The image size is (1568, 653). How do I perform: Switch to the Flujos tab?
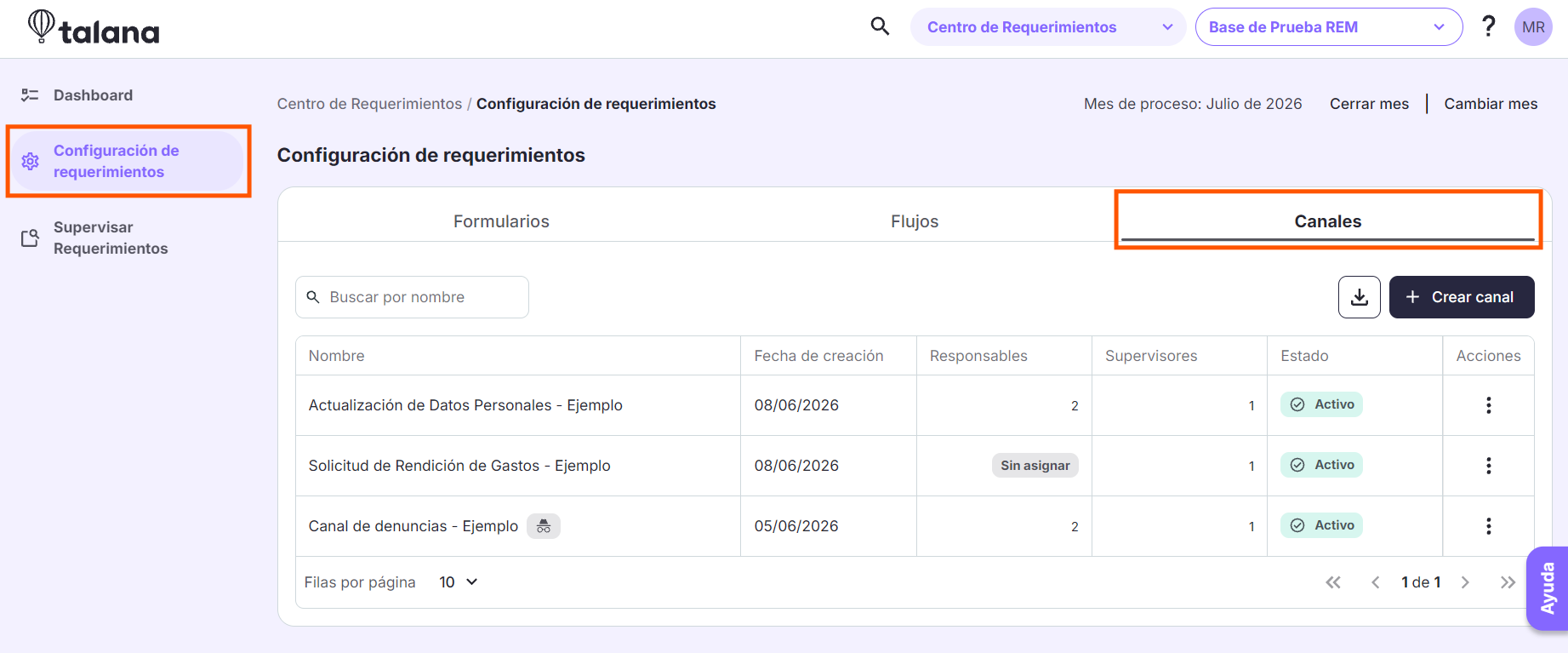[915, 221]
